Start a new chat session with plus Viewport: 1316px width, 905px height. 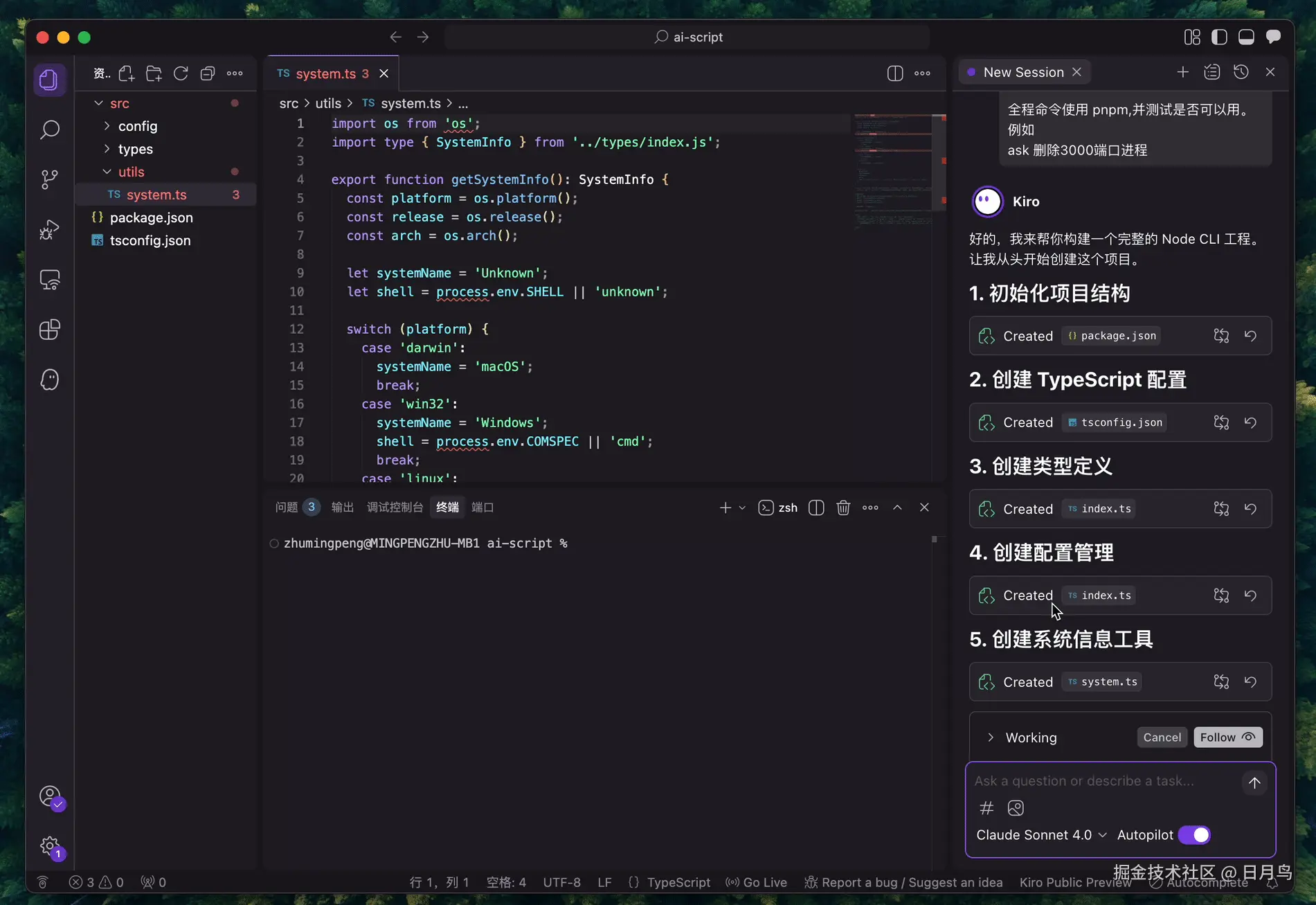(x=1183, y=72)
